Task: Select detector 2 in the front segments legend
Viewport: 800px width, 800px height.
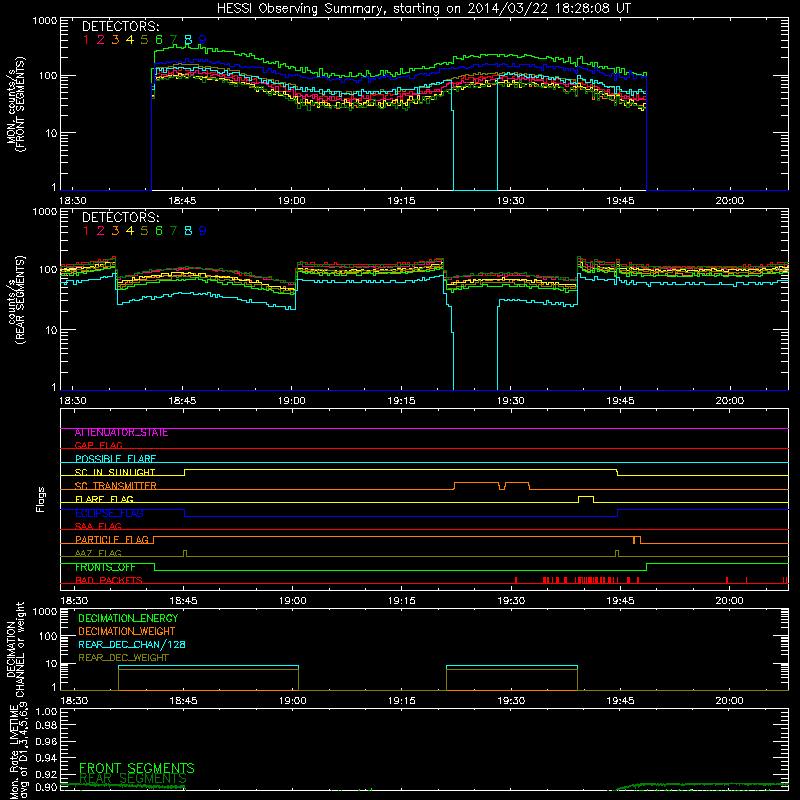Action: [x=101, y=40]
